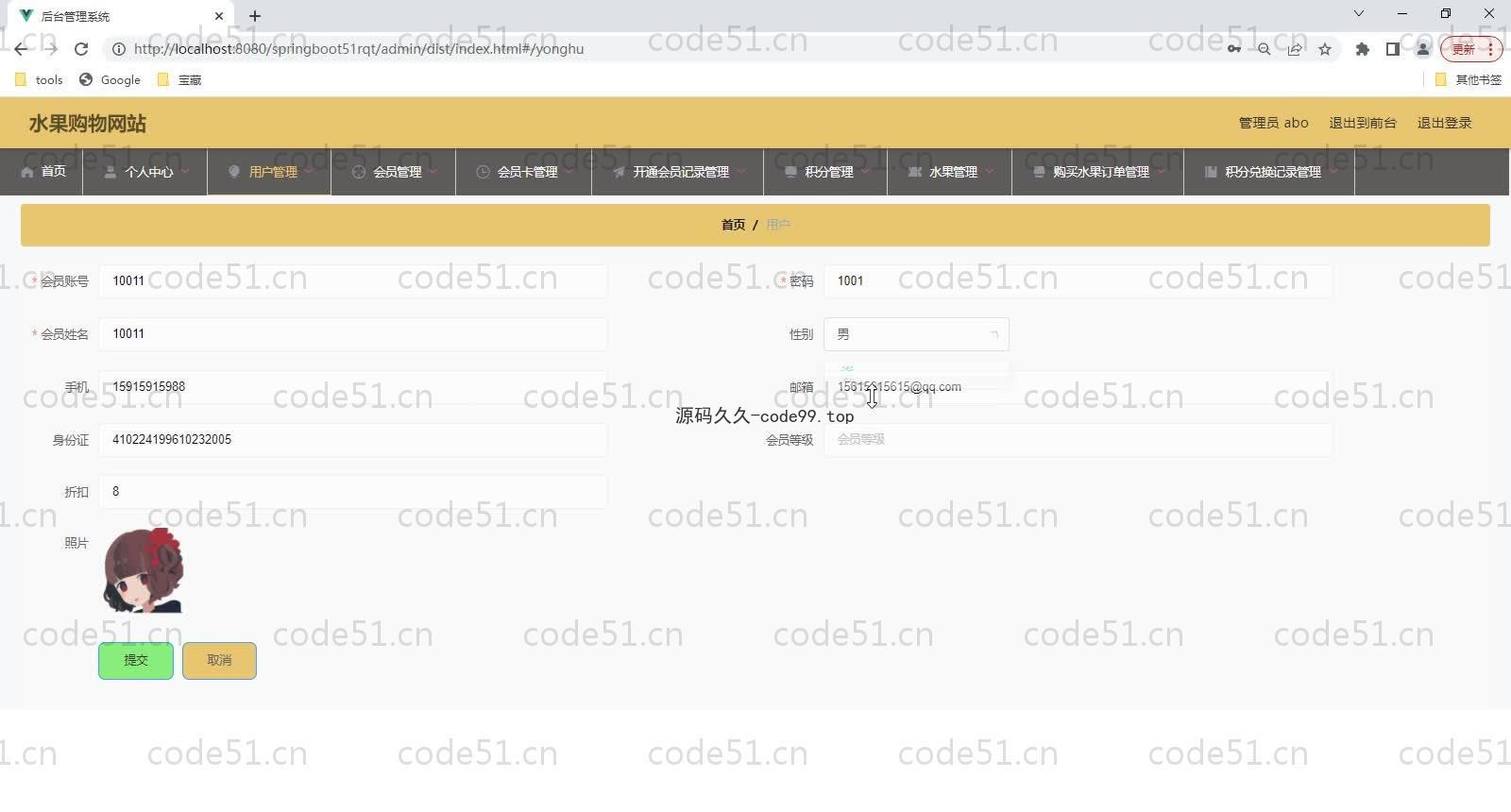Click the 手机 input field
The image size is (1511, 812).
tap(352, 387)
